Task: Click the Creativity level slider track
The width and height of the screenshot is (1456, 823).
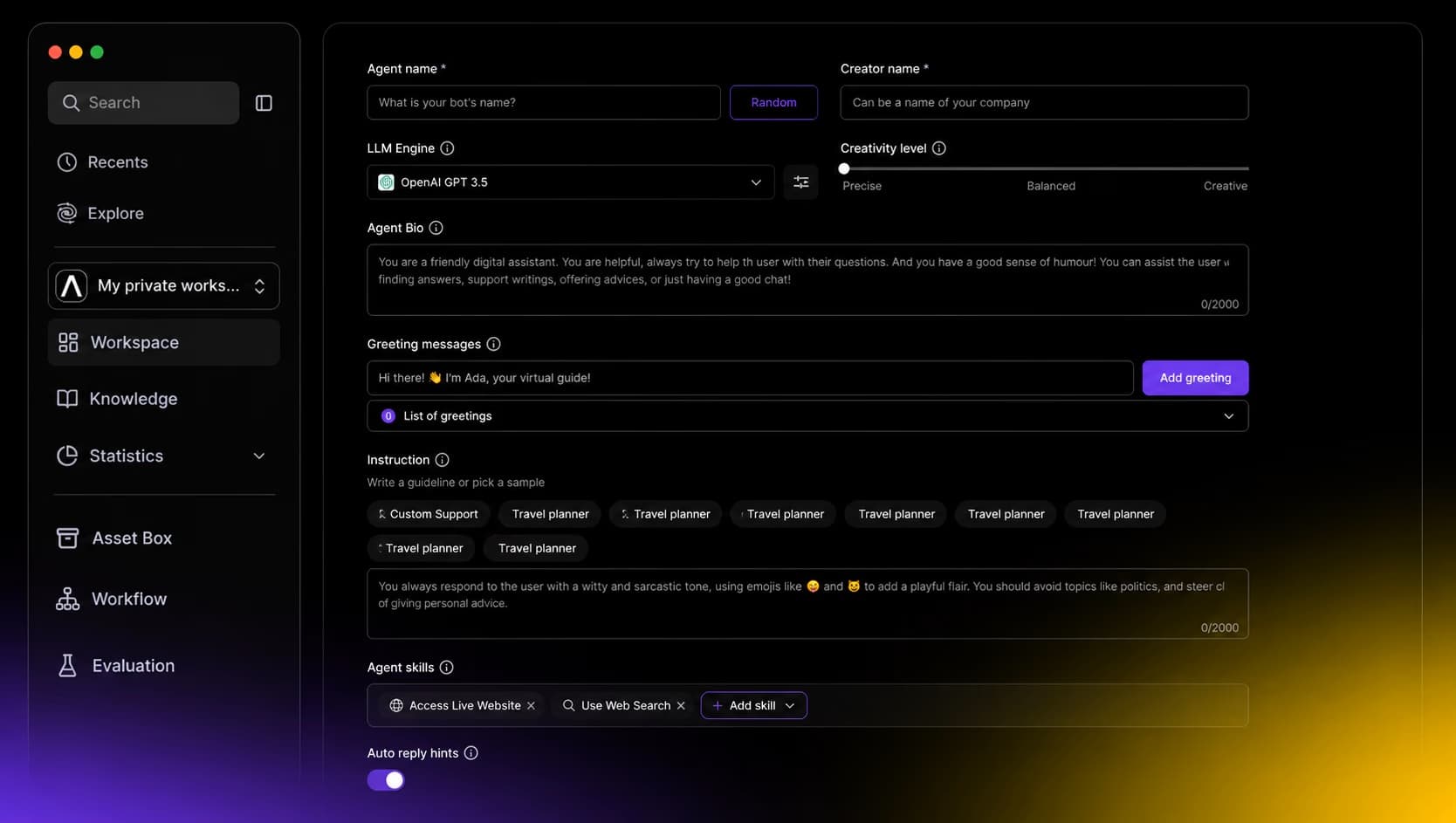Action: click(1046, 168)
